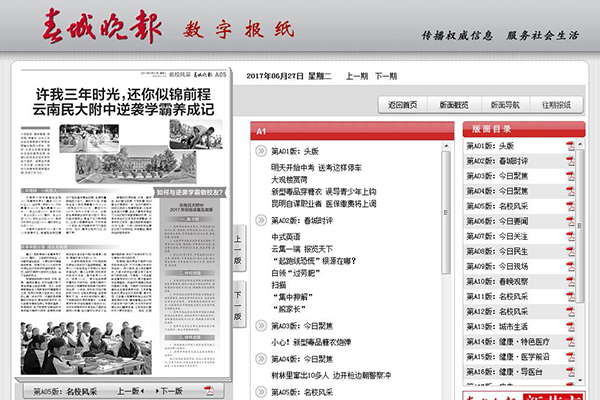Open article 树林里窜出10多人 边开枪边朝警察冲
Image resolution: width=600 pixels, height=400 pixels.
point(331,376)
